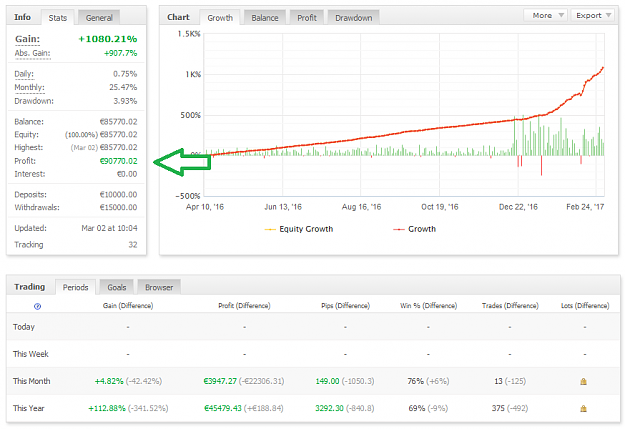Click This Year trades count 375
The width and height of the screenshot is (625, 429).
pyautogui.click(x=498, y=408)
